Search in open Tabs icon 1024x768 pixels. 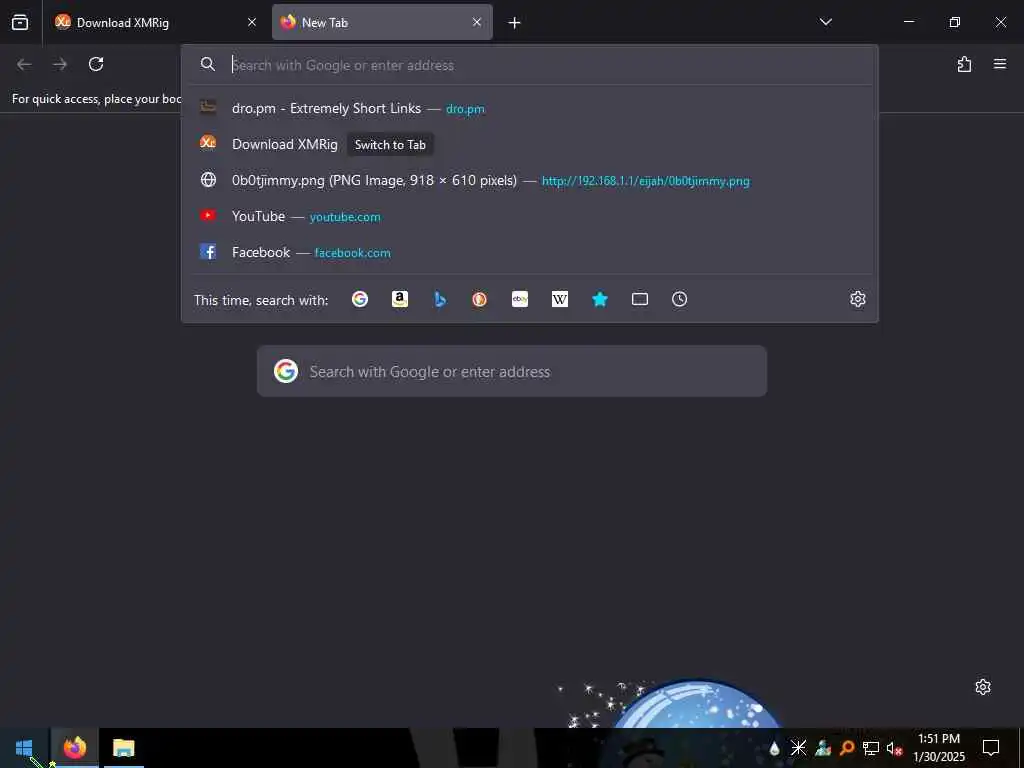(x=640, y=299)
